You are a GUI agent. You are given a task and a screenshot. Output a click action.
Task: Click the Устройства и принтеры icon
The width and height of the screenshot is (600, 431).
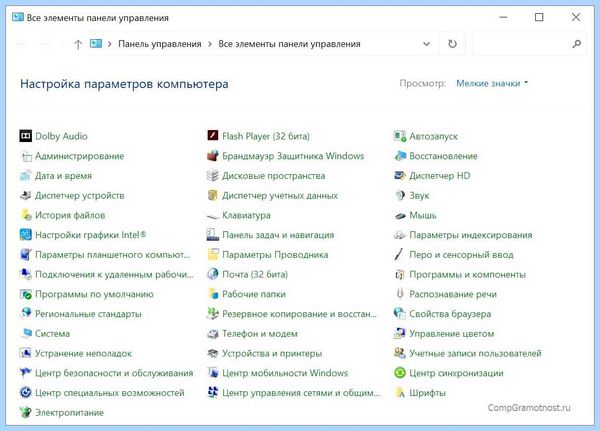pyautogui.click(x=213, y=353)
